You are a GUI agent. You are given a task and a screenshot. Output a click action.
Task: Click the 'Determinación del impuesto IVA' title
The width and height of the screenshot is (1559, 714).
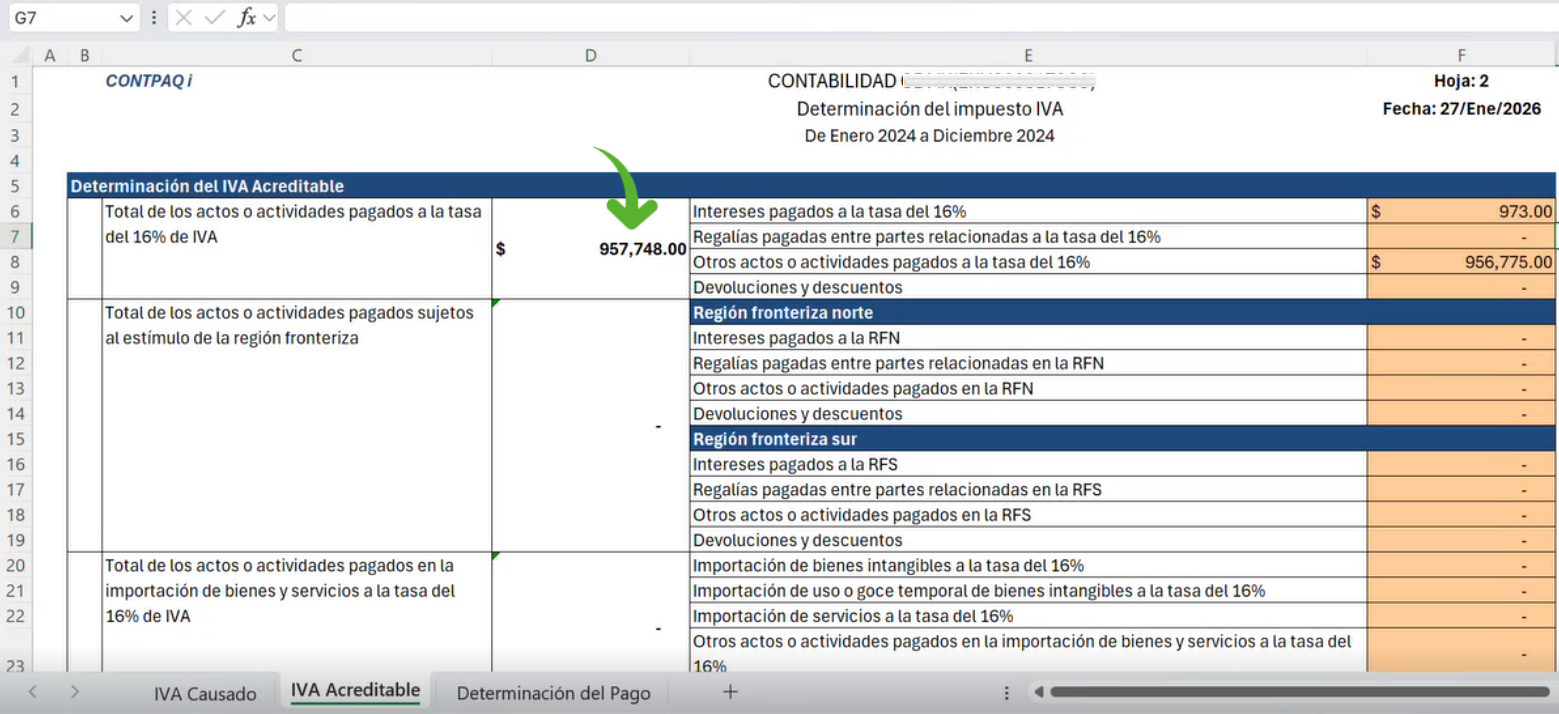929,108
